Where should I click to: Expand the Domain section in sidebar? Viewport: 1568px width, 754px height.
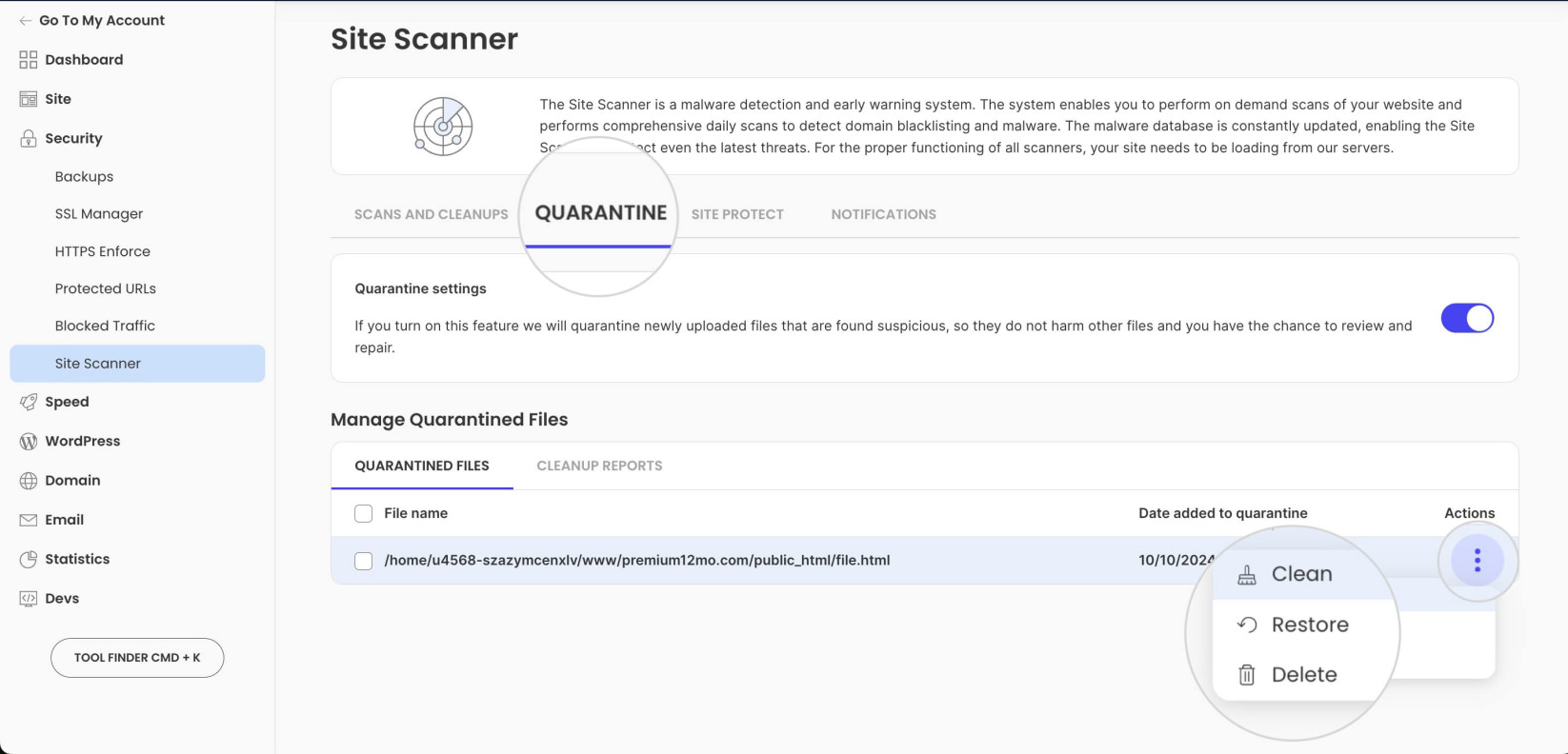(x=72, y=481)
